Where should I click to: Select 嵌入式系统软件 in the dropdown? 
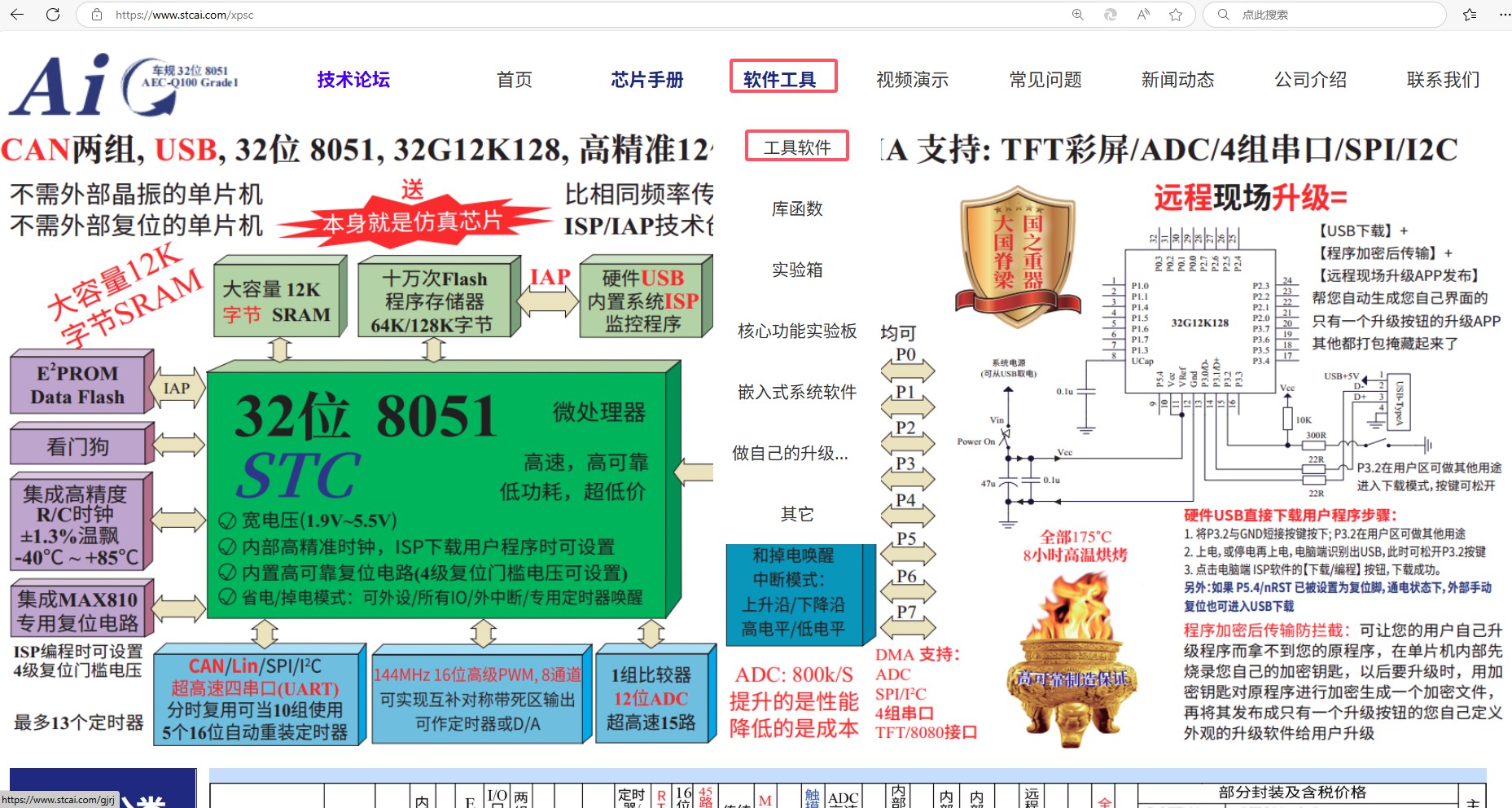tap(797, 392)
